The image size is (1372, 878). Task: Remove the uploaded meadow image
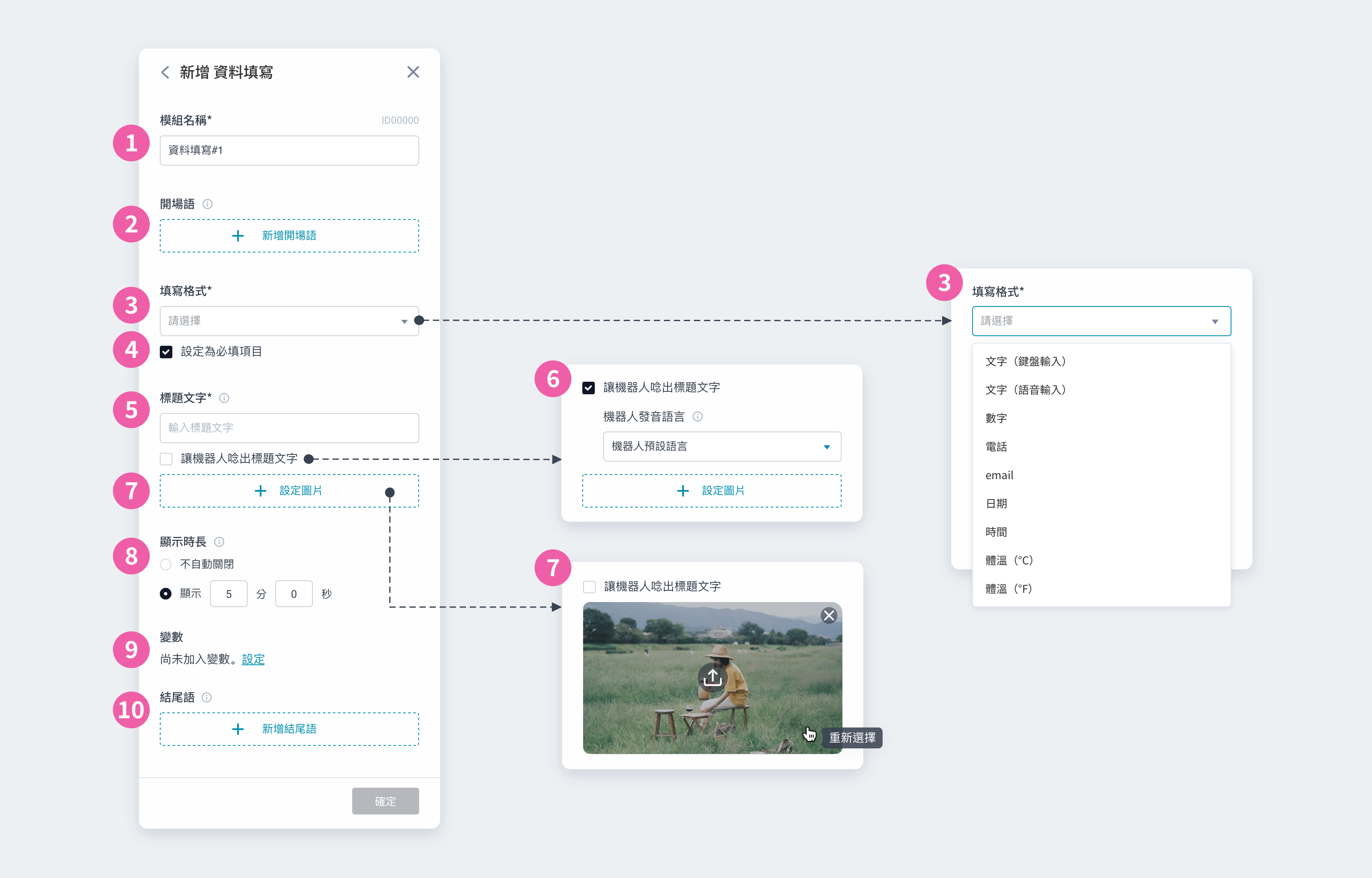[829, 616]
